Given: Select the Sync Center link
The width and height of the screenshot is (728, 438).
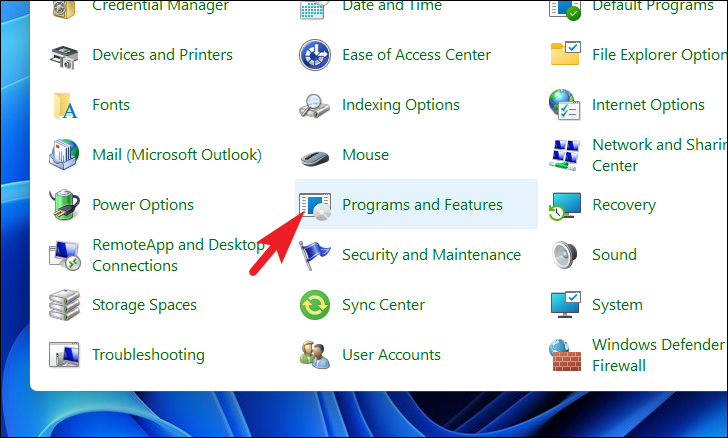Looking at the screenshot, I should point(384,305).
